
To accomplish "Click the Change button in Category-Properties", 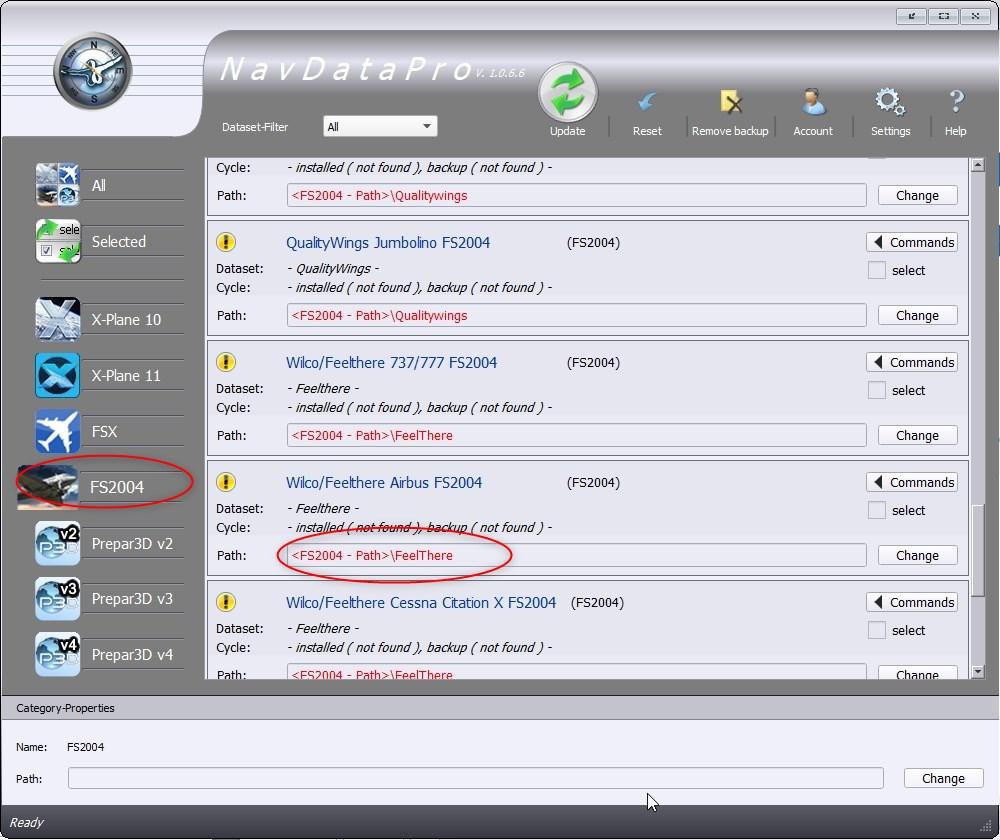I will point(942,778).
